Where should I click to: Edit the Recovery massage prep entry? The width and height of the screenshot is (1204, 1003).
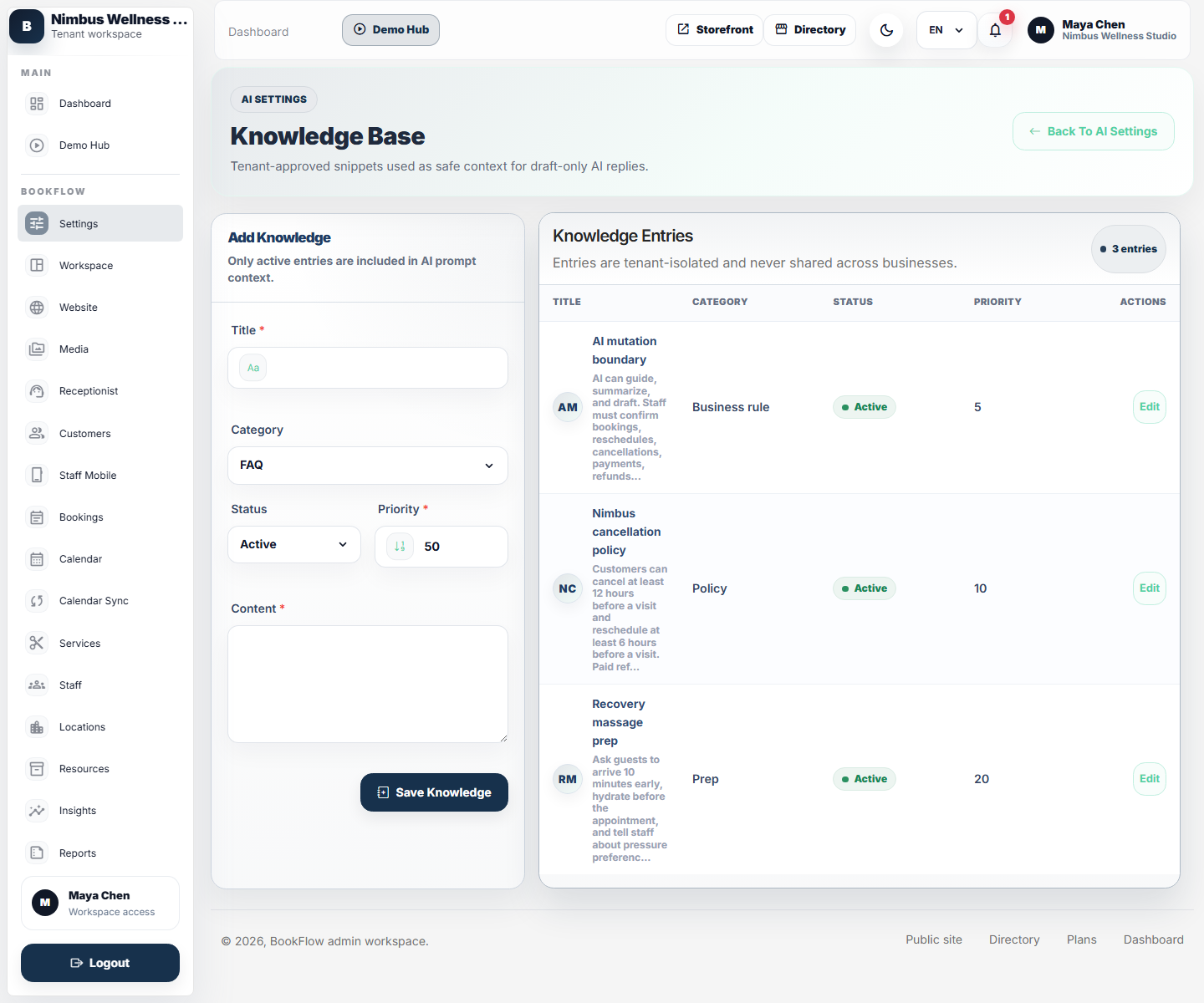(x=1150, y=779)
